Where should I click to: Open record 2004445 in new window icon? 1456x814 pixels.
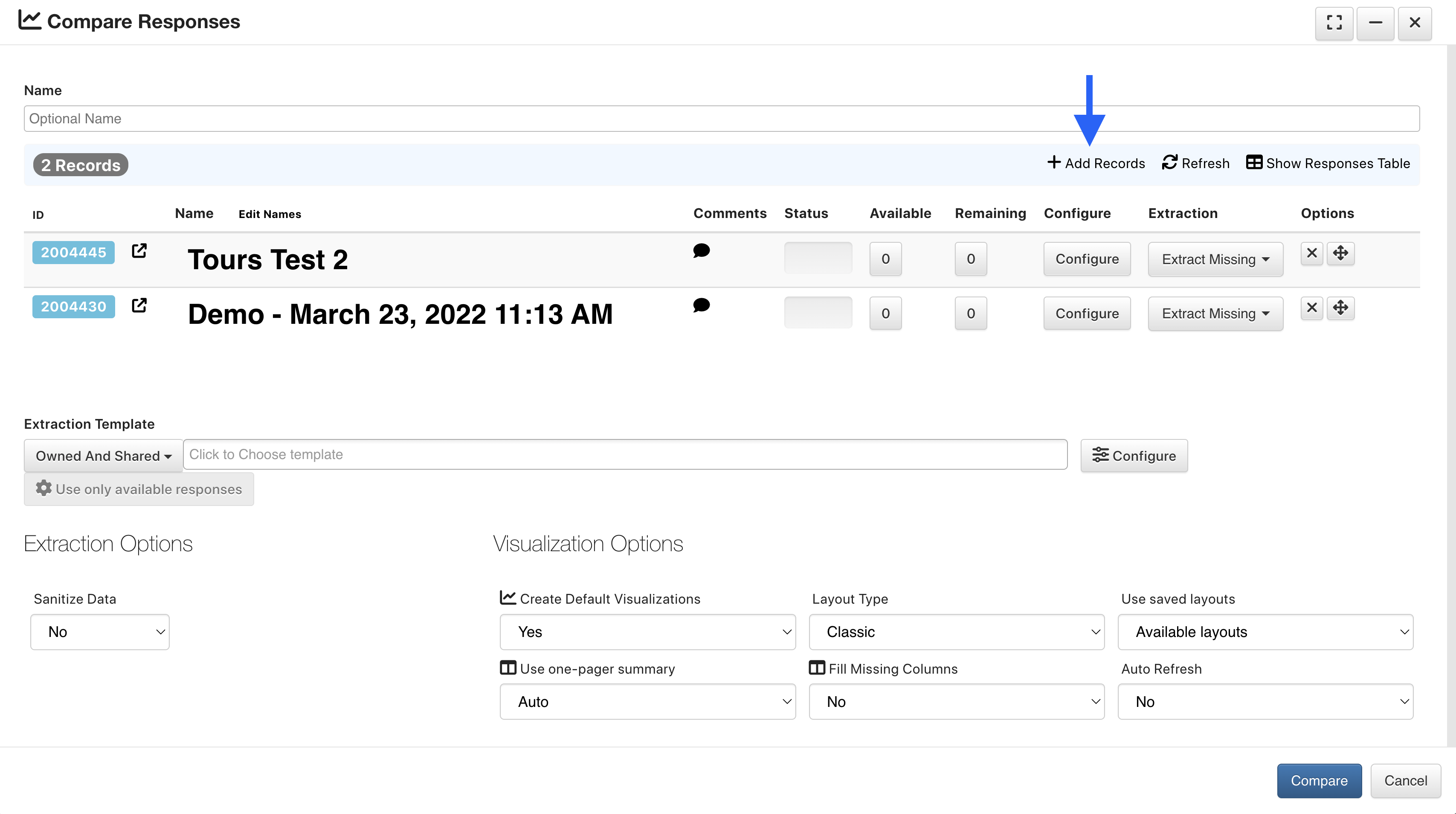[139, 251]
